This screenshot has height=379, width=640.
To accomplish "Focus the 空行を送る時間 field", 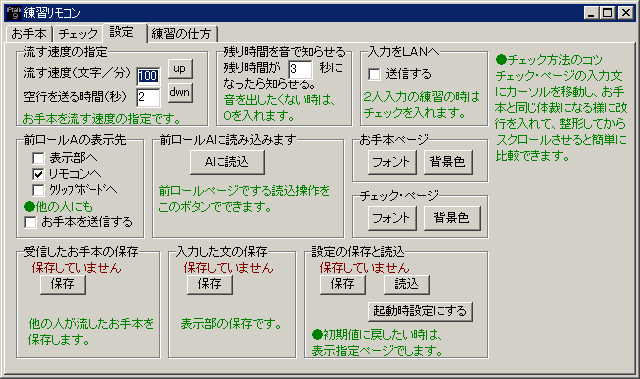I will coord(148,98).
